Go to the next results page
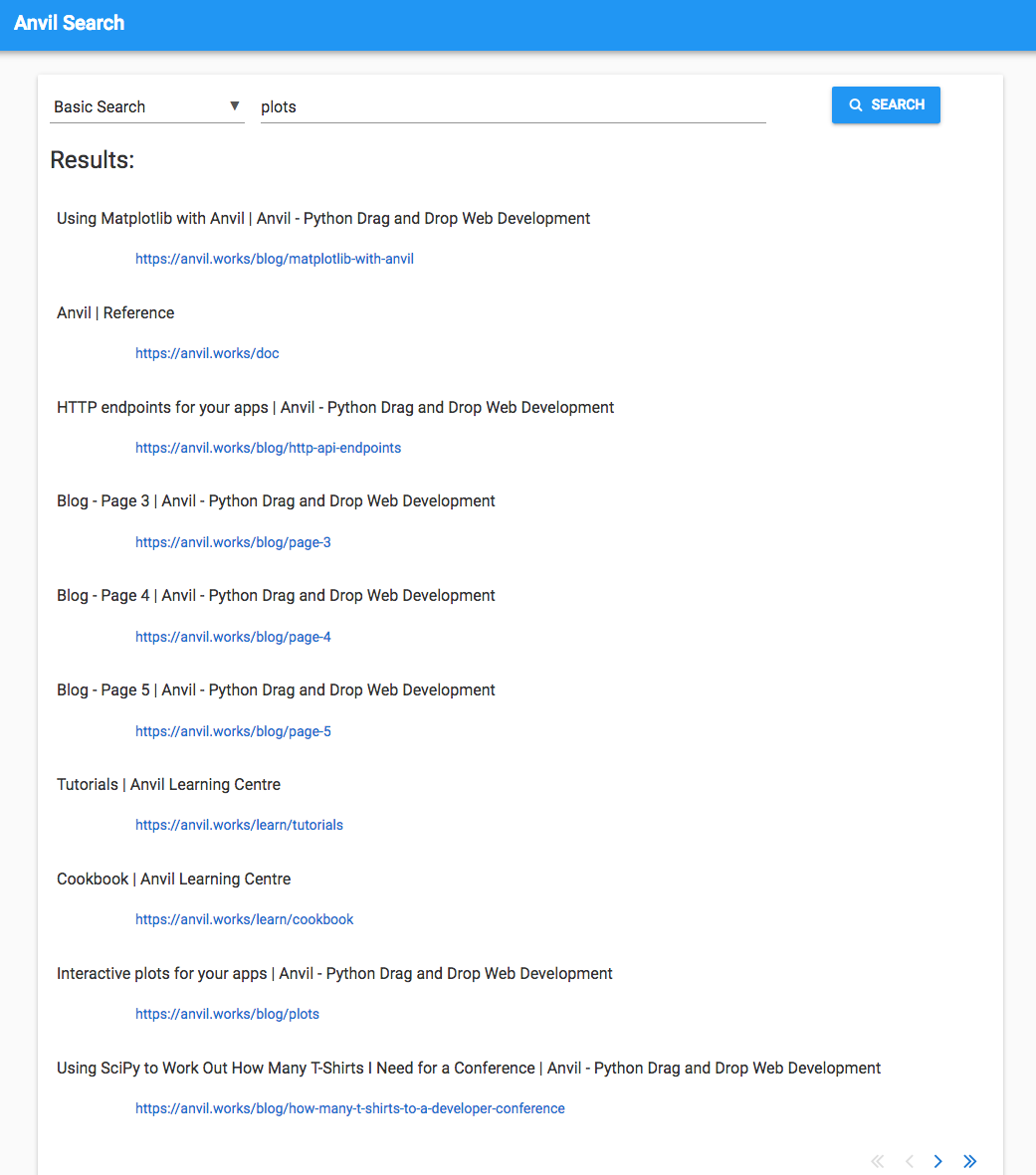The height and width of the screenshot is (1175, 1036). tap(937, 1161)
